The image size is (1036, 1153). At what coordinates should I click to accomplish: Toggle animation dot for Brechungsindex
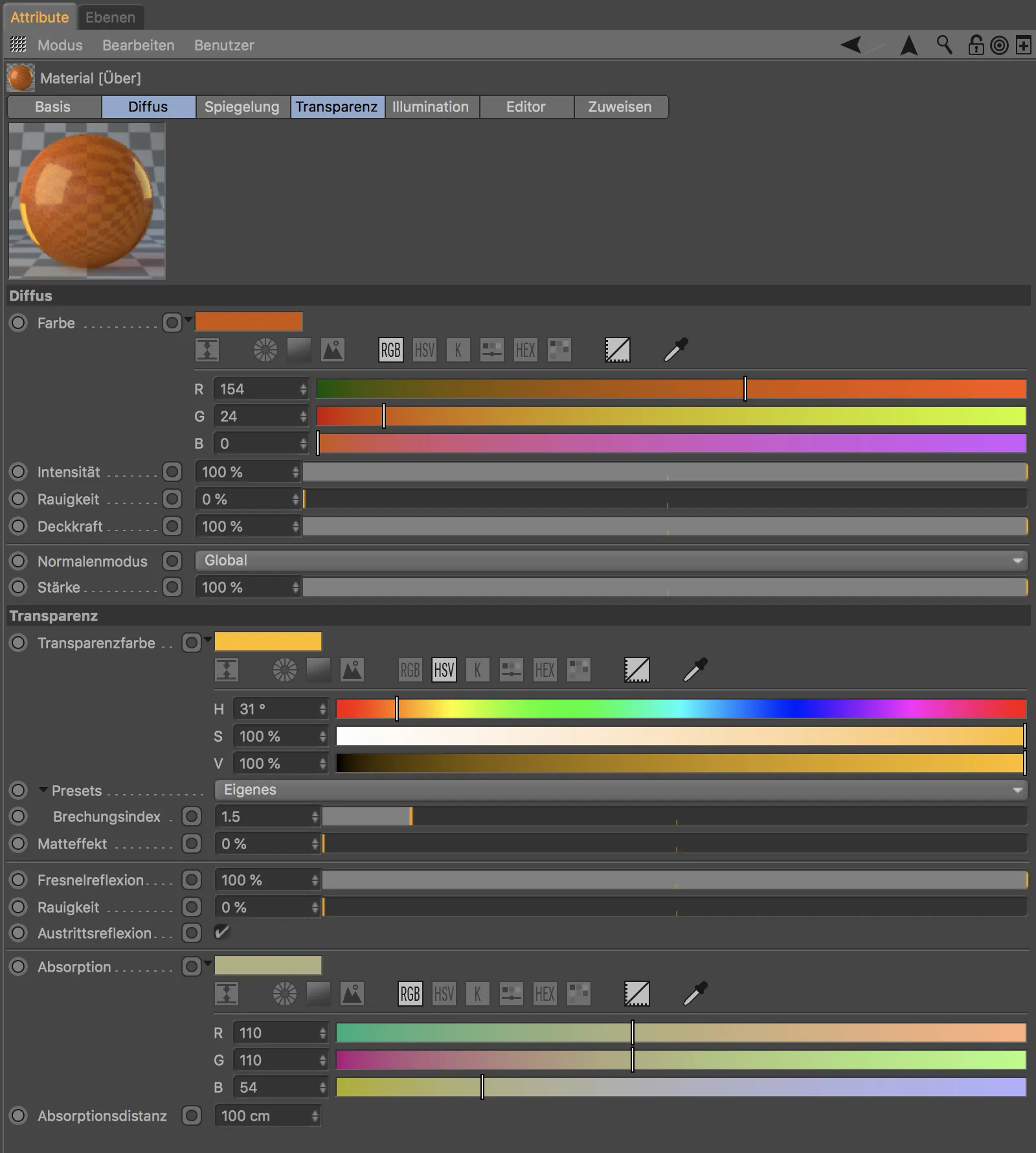pos(18,816)
